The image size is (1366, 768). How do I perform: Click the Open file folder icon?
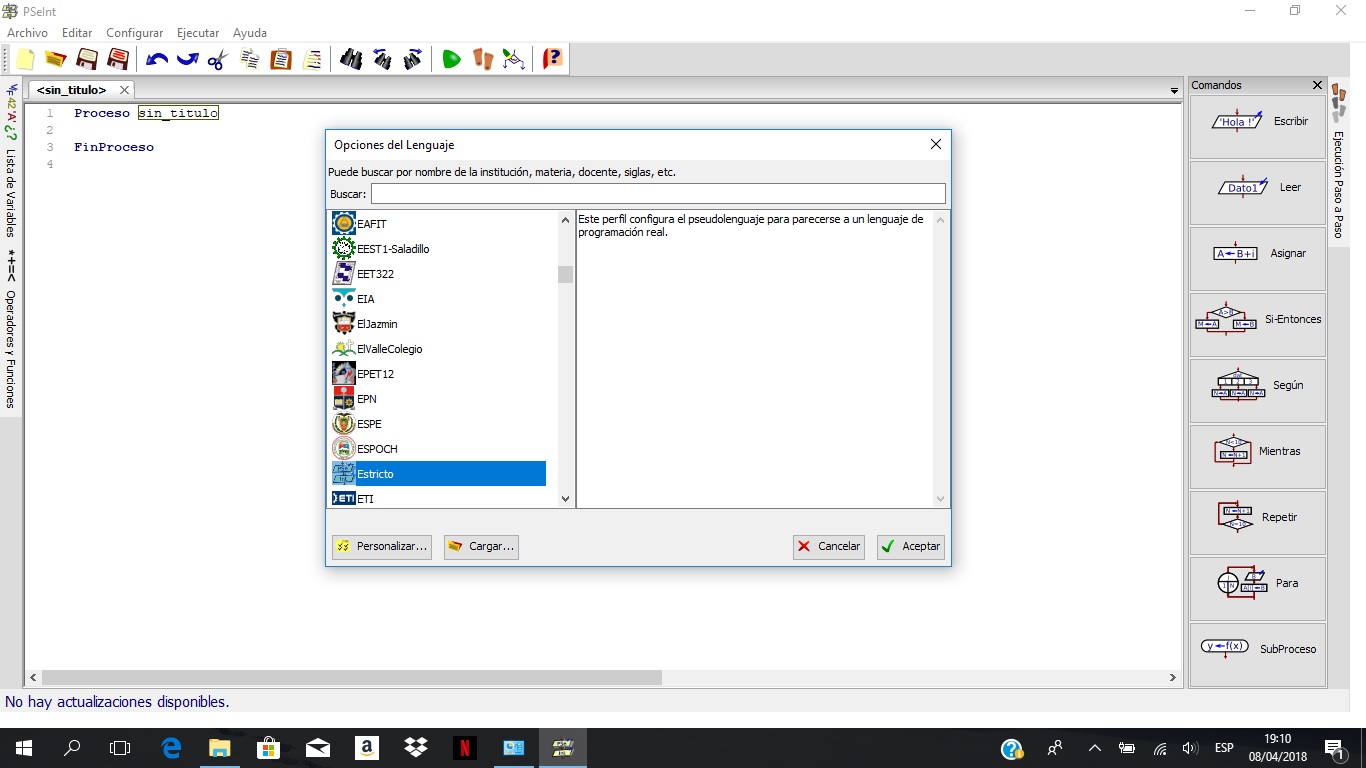pos(55,59)
